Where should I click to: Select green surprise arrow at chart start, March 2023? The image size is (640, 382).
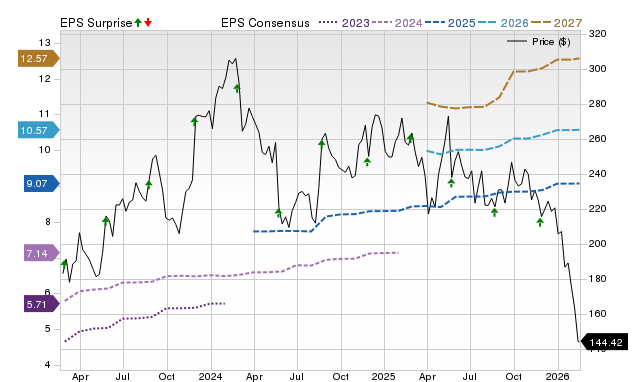64,264
